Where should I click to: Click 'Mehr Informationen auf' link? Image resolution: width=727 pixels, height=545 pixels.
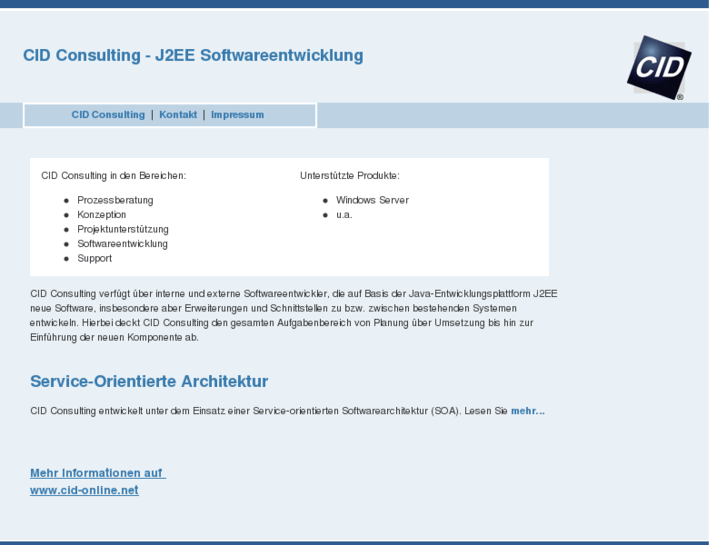tap(98, 473)
